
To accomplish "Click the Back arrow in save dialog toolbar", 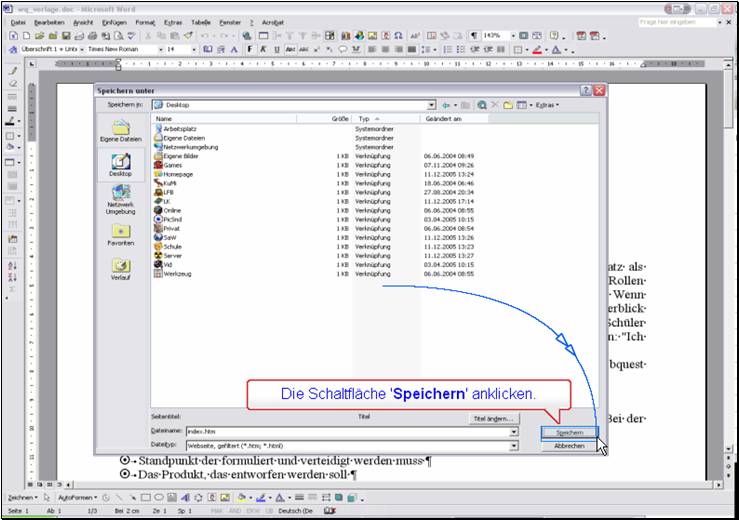I will 447,105.
